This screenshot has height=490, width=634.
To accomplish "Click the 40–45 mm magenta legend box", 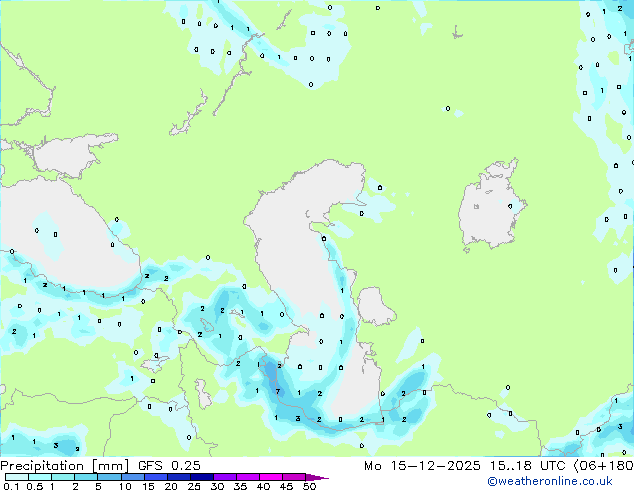I will point(271,477).
